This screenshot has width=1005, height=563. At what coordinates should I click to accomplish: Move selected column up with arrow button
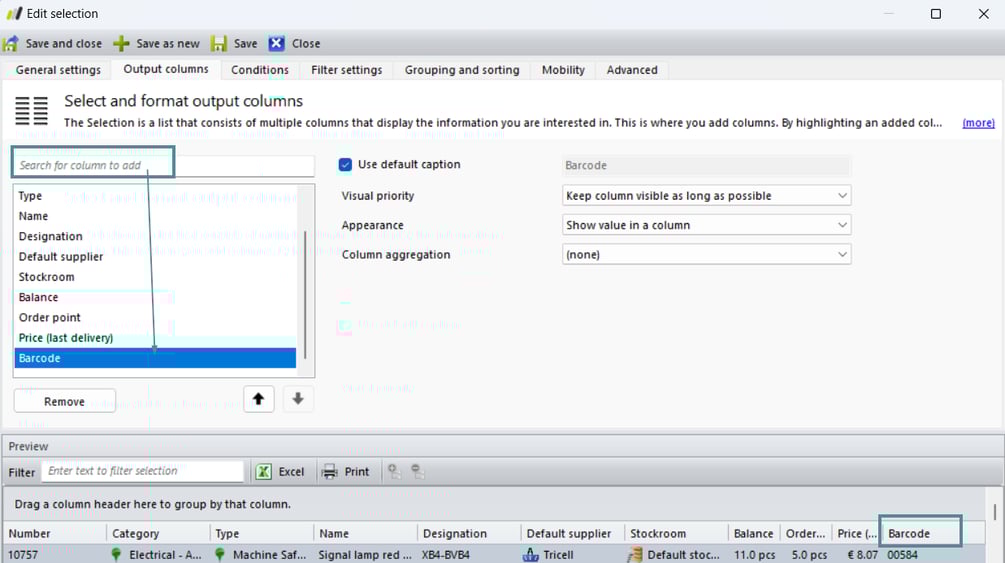click(x=258, y=399)
